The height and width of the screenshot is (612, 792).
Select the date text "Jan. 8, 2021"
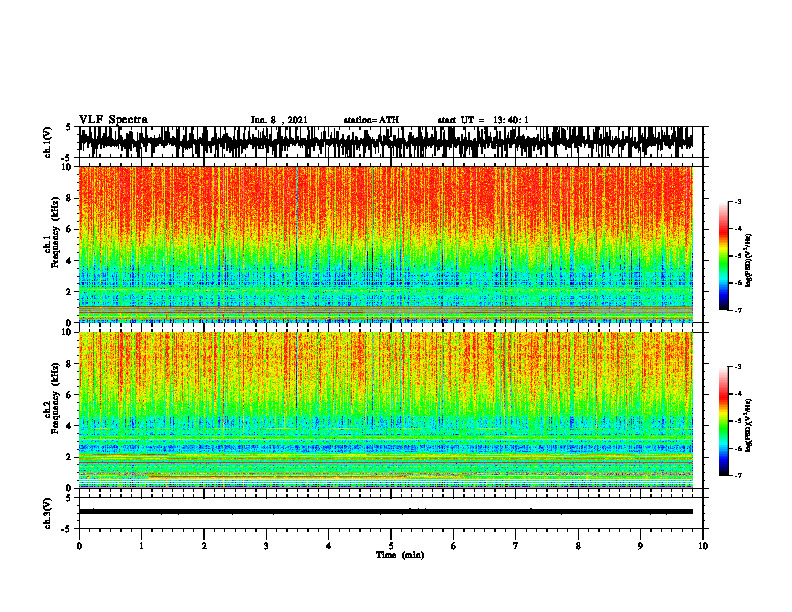pos(279,120)
